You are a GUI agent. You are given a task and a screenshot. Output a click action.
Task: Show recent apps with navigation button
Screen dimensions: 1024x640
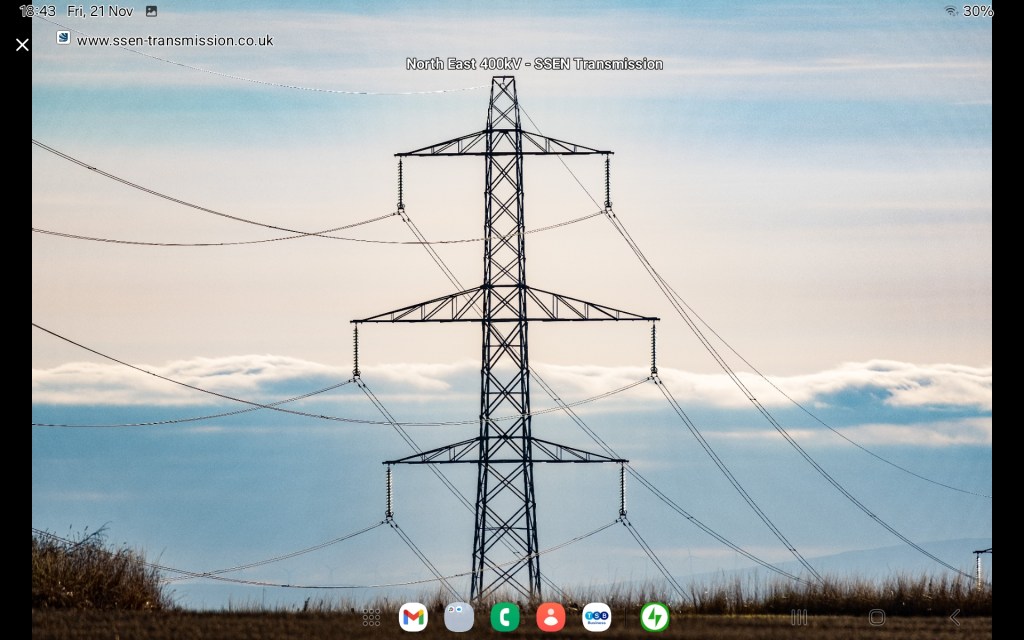[799, 617]
